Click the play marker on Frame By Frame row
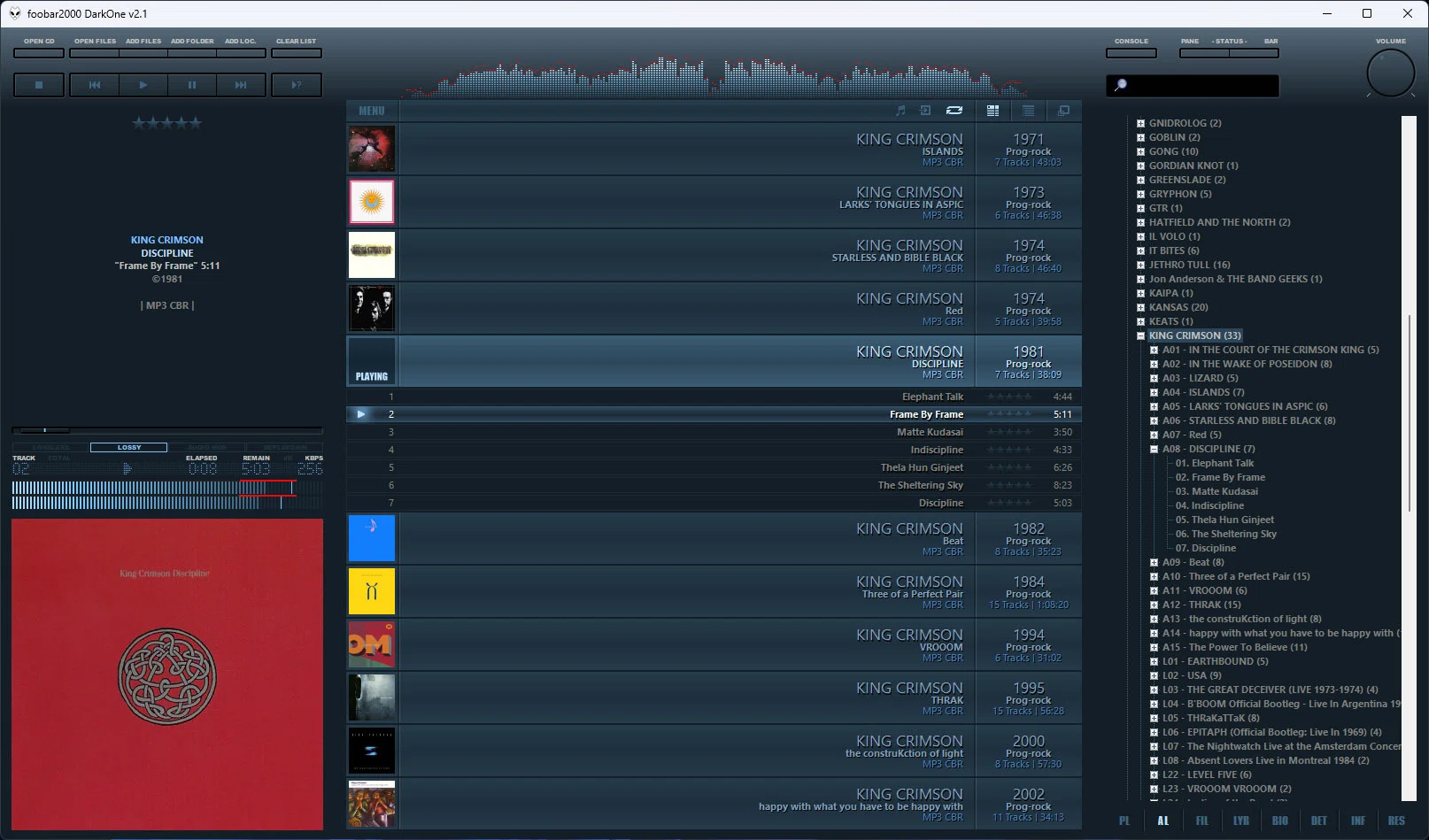The image size is (1429, 840). pyautogui.click(x=360, y=414)
